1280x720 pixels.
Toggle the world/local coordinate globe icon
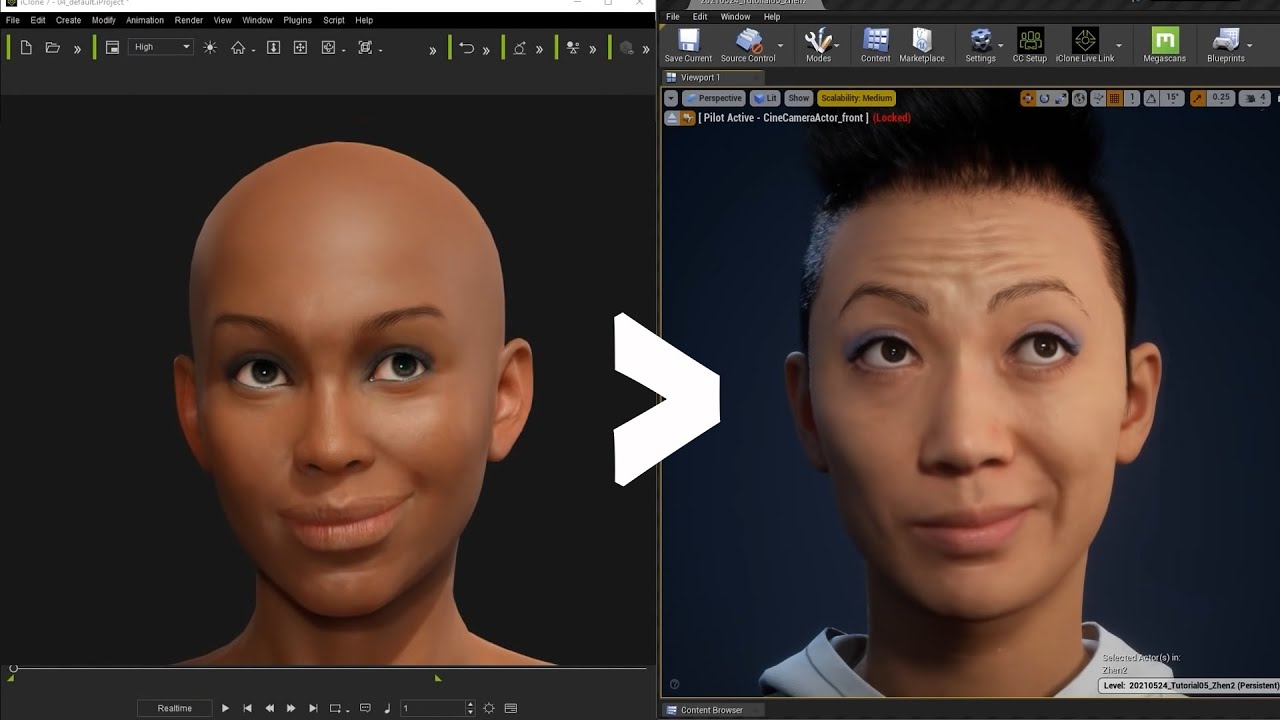click(1080, 98)
